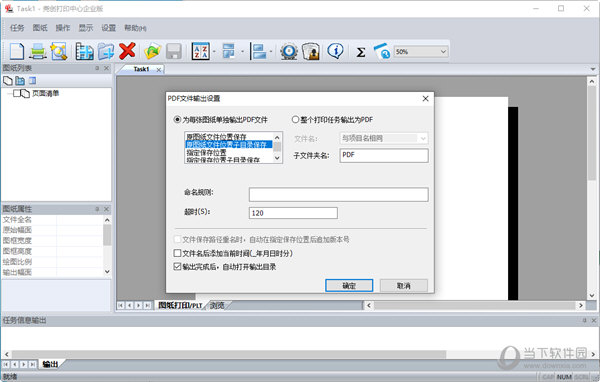600x382 pixels.
Task: Select 指定保存位置 in the list
Action: (229, 152)
